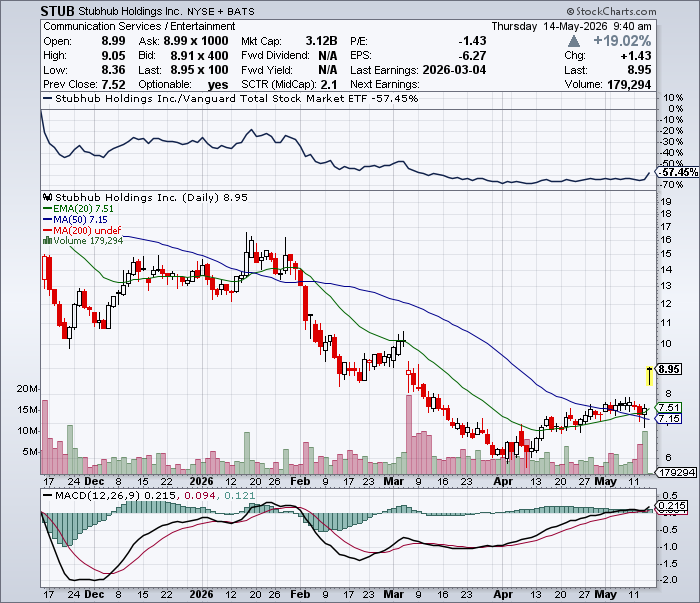Screen dimensions: 700x603
Task: Click the Low 8.36 value
Action: click(x=113, y=70)
